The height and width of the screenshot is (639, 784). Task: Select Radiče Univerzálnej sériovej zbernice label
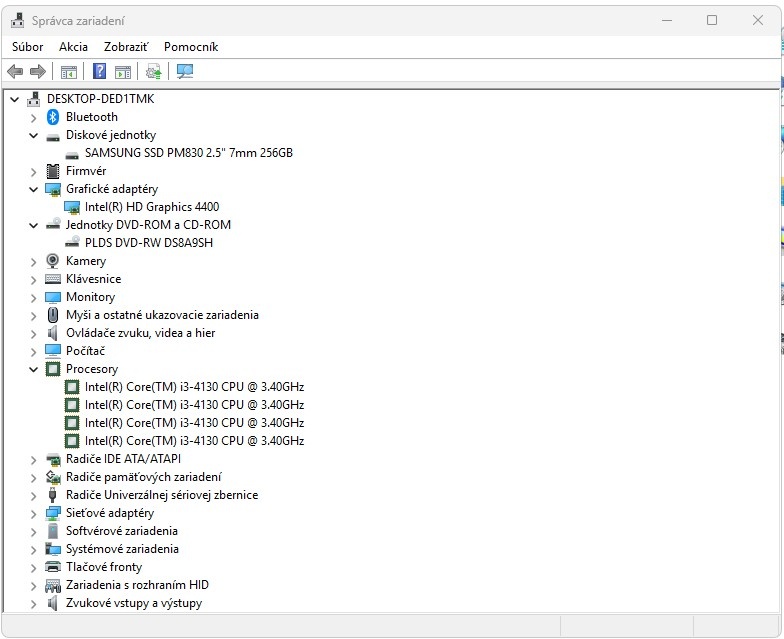coord(162,495)
